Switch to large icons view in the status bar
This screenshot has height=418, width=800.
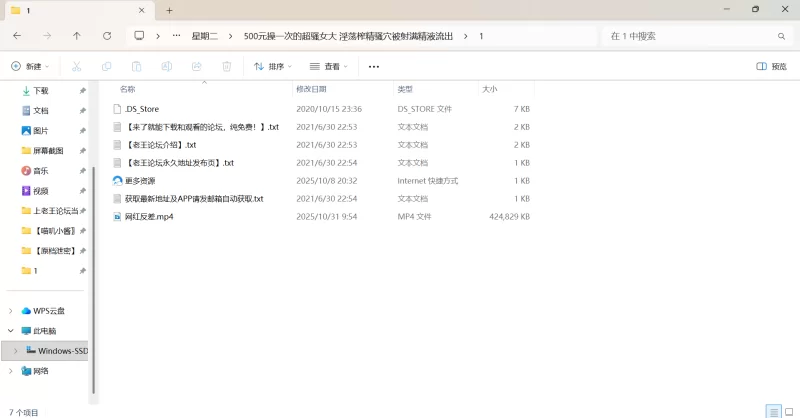point(788,411)
